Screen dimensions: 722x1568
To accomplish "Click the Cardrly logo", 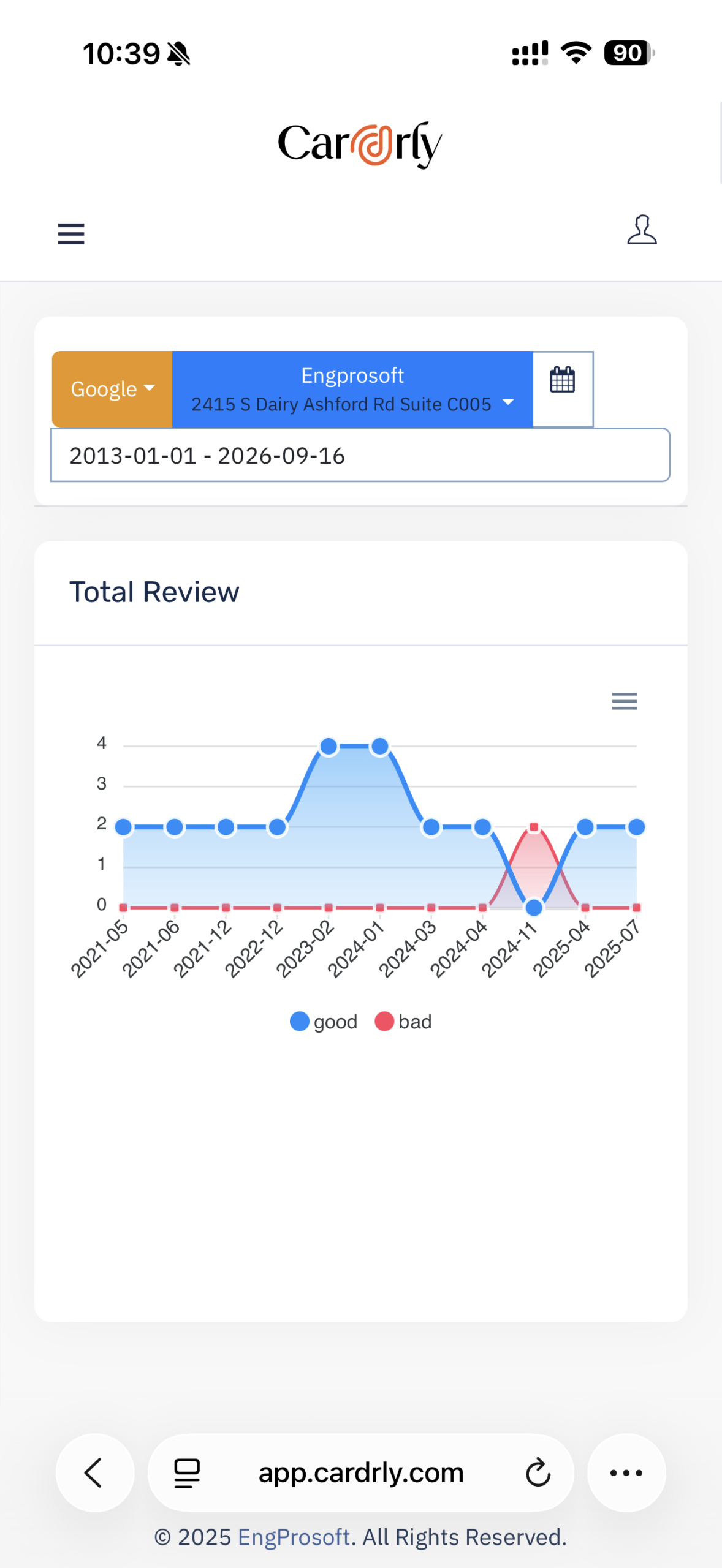I will pos(360,144).
